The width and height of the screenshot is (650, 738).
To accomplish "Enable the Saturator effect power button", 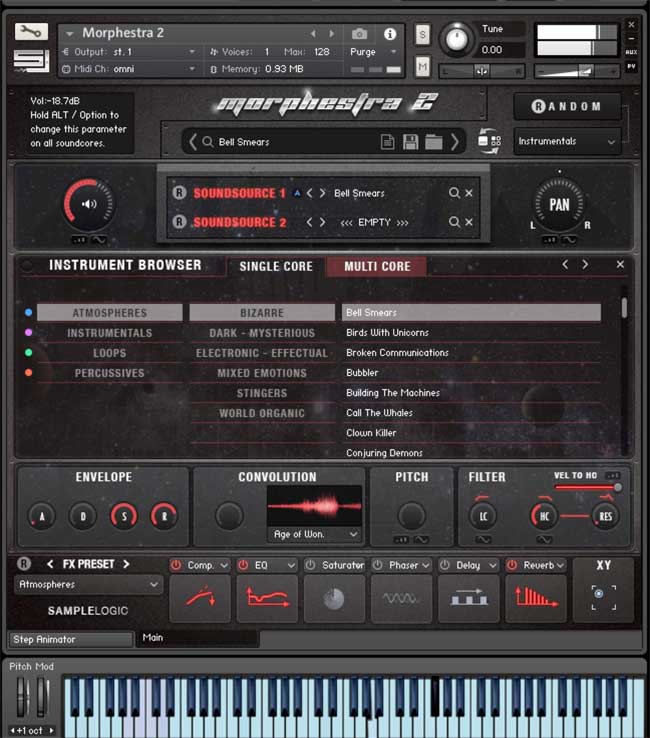I will (310, 565).
